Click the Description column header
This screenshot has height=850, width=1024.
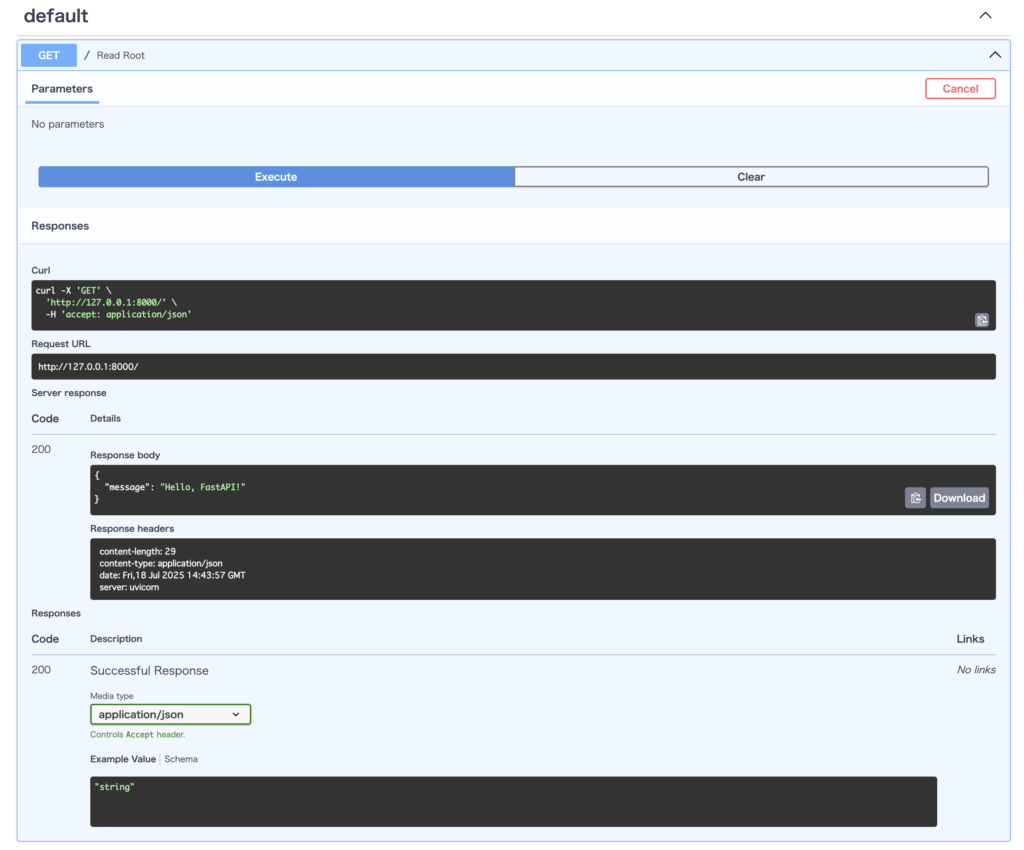(116, 639)
